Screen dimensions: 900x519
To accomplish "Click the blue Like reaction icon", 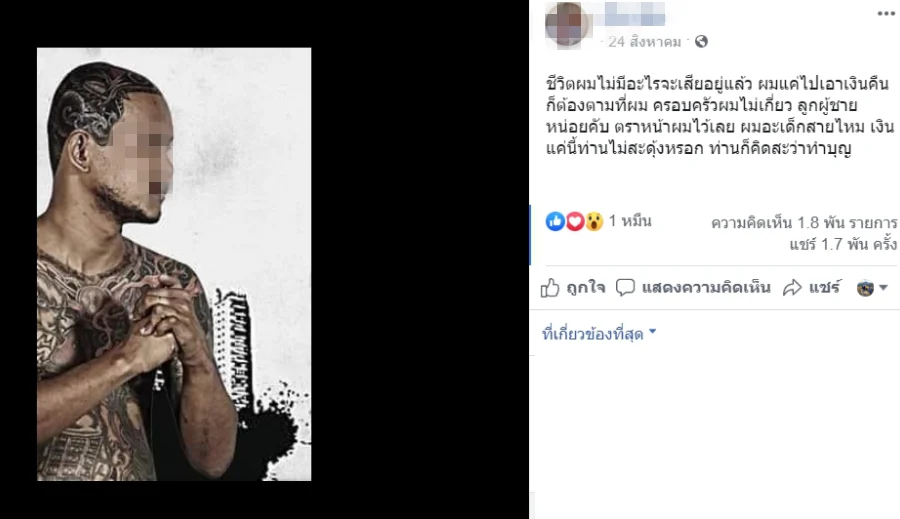I will click(555, 221).
